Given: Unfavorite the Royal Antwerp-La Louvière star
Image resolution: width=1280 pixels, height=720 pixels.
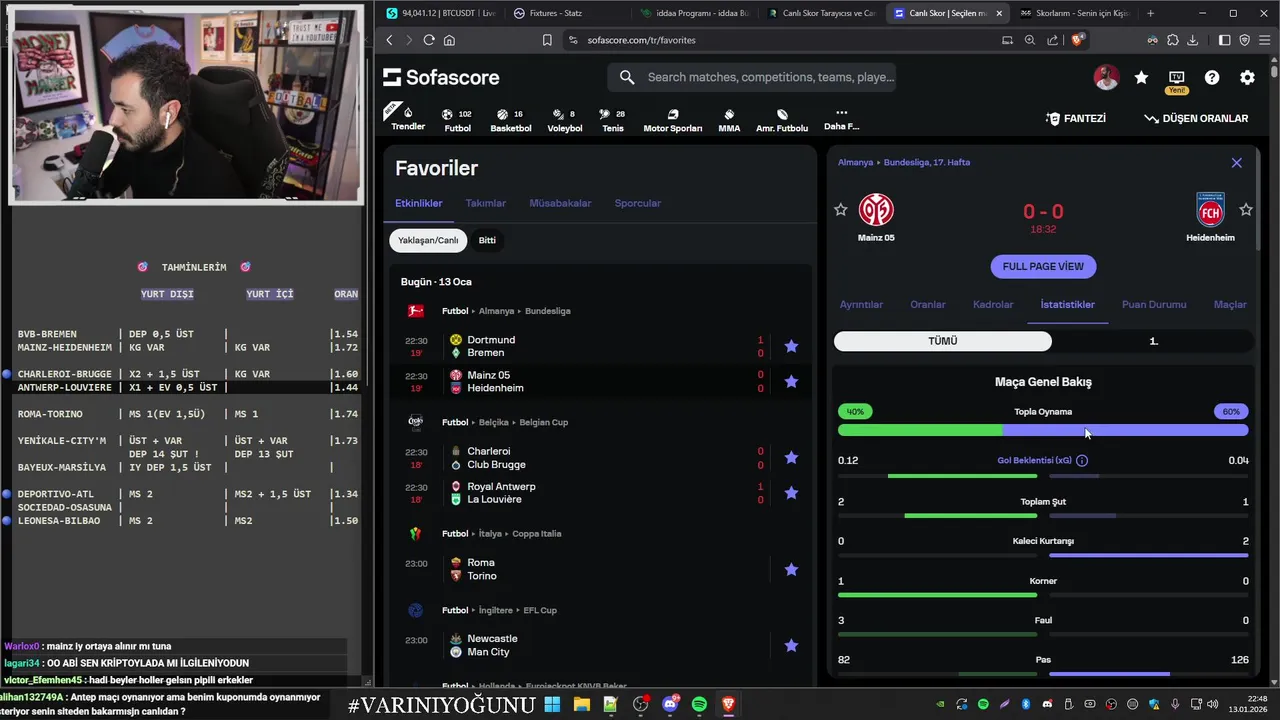Looking at the screenshot, I should pyautogui.click(x=791, y=493).
